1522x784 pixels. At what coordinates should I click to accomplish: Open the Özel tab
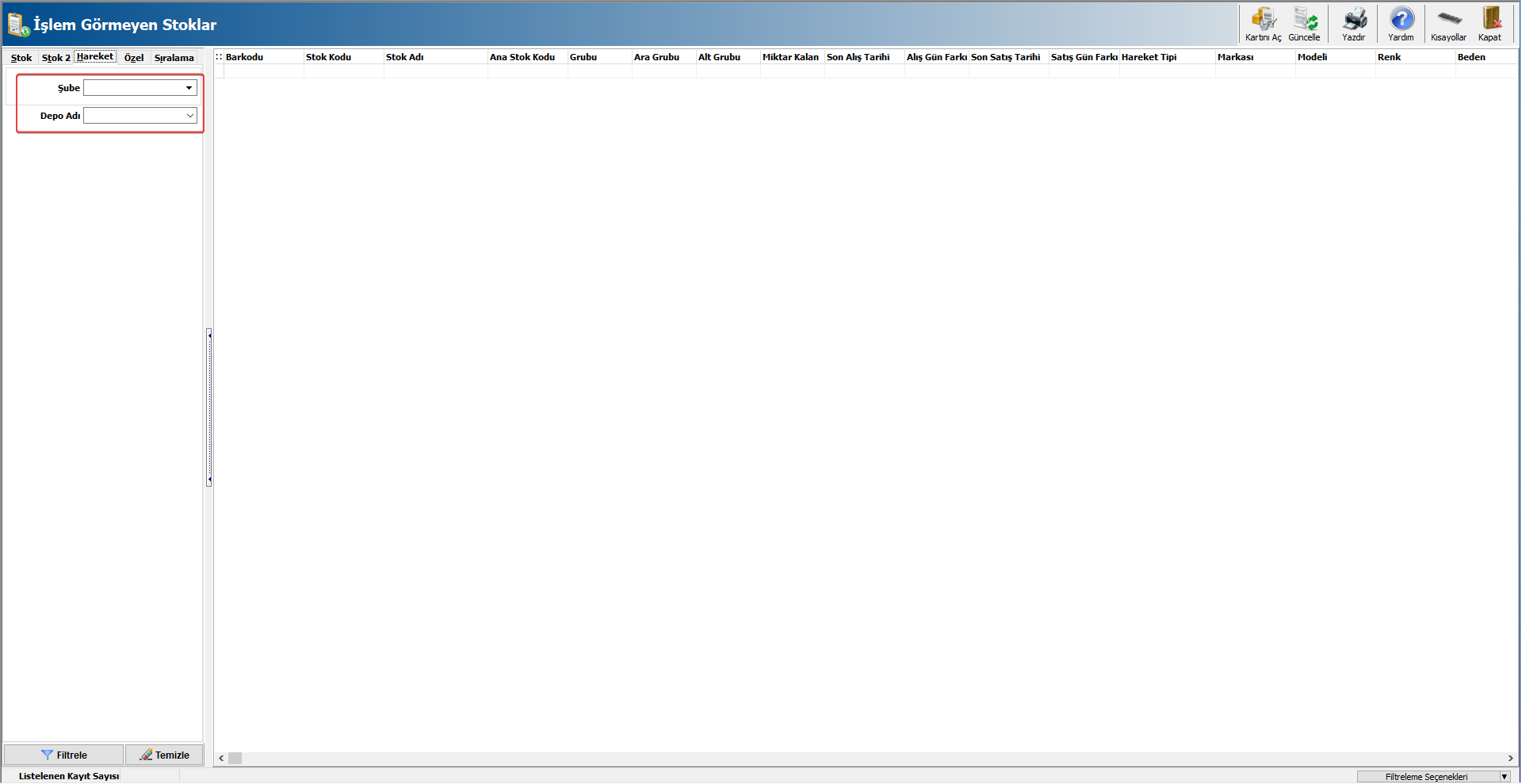134,58
